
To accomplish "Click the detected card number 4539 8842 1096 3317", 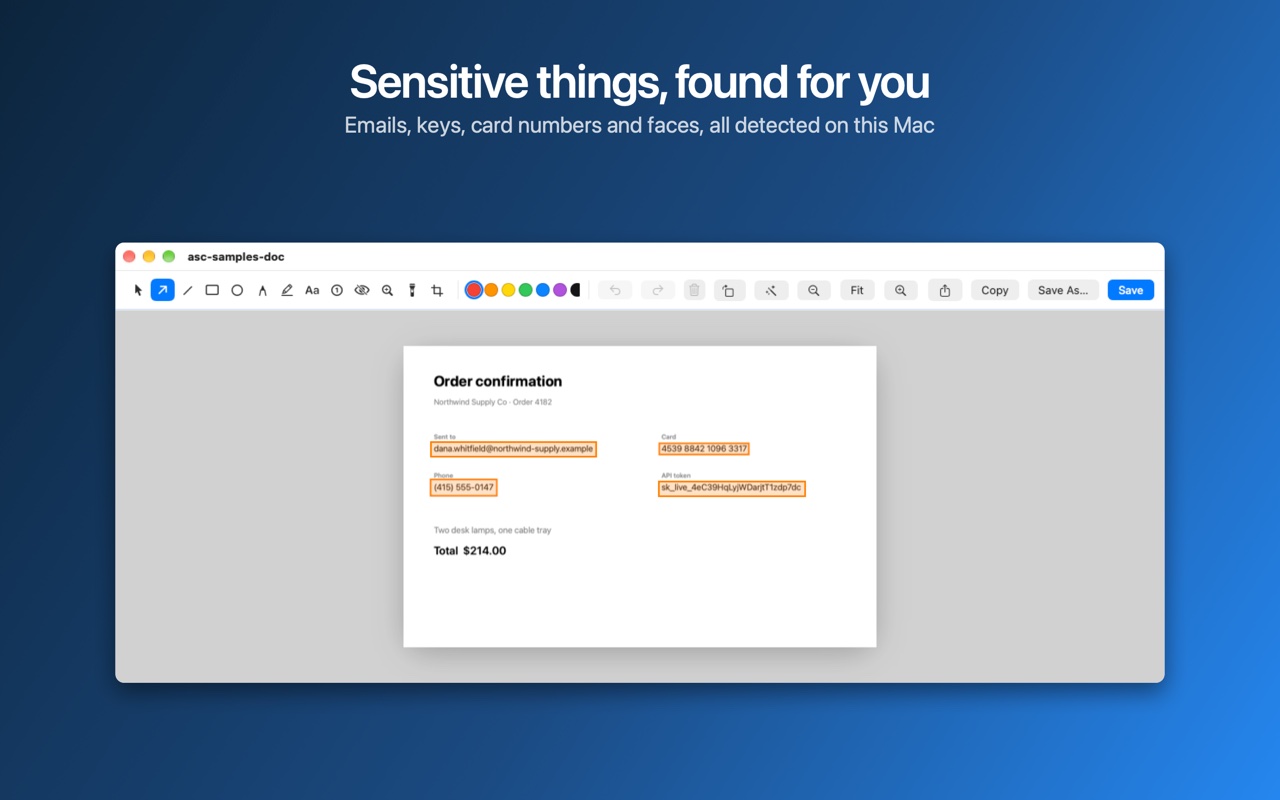I will click(x=704, y=449).
